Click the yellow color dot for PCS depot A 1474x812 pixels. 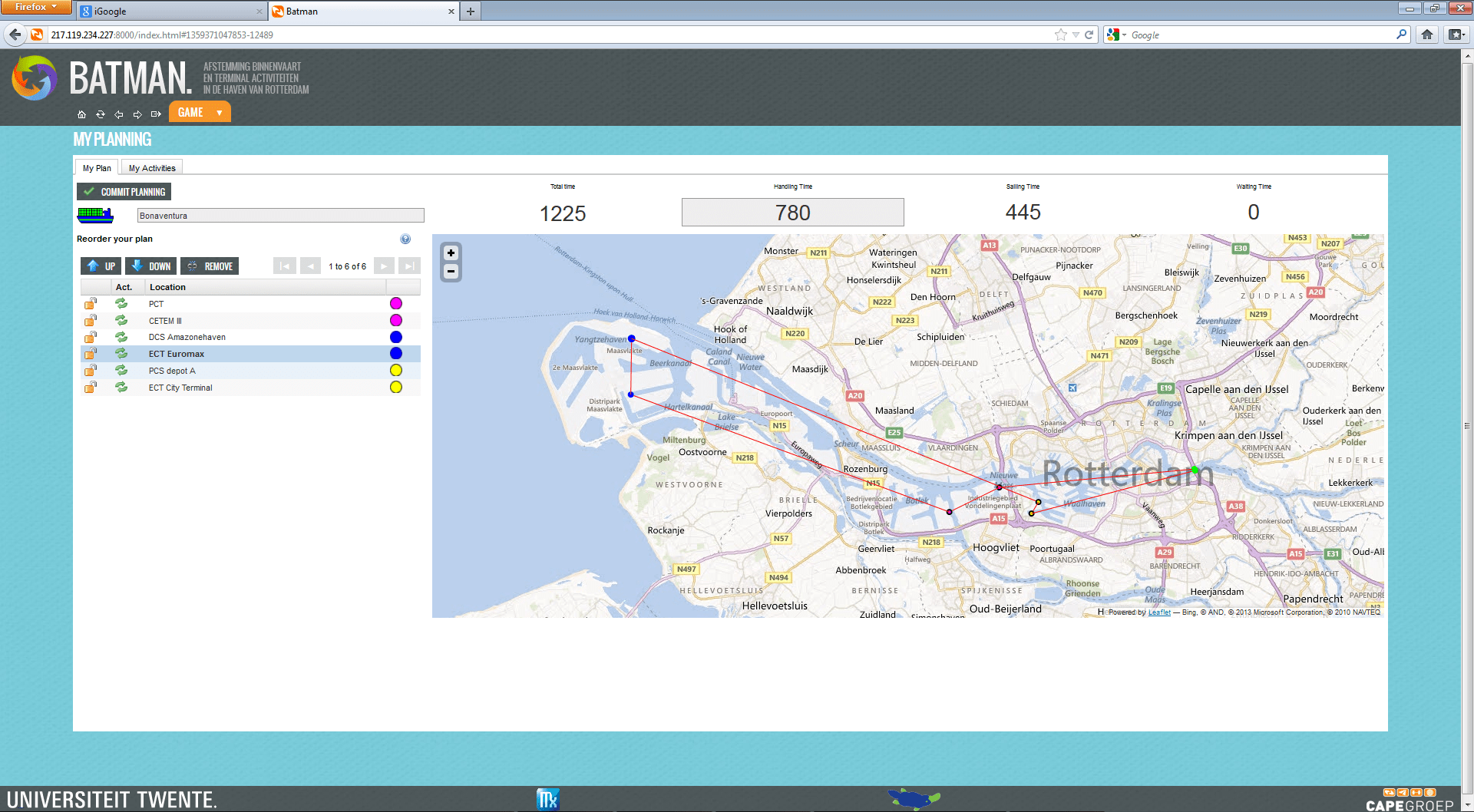396,371
